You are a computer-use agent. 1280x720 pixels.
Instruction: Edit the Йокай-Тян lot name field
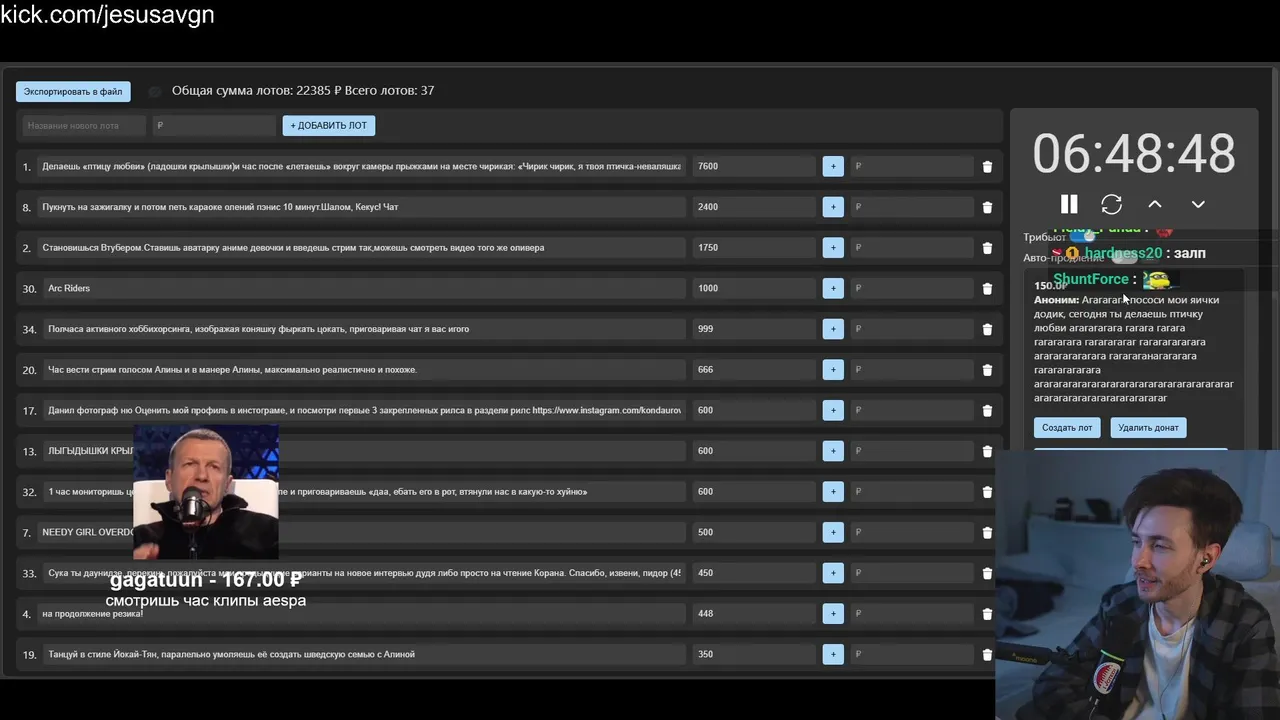pyautogui.click(x=364, y=654)
